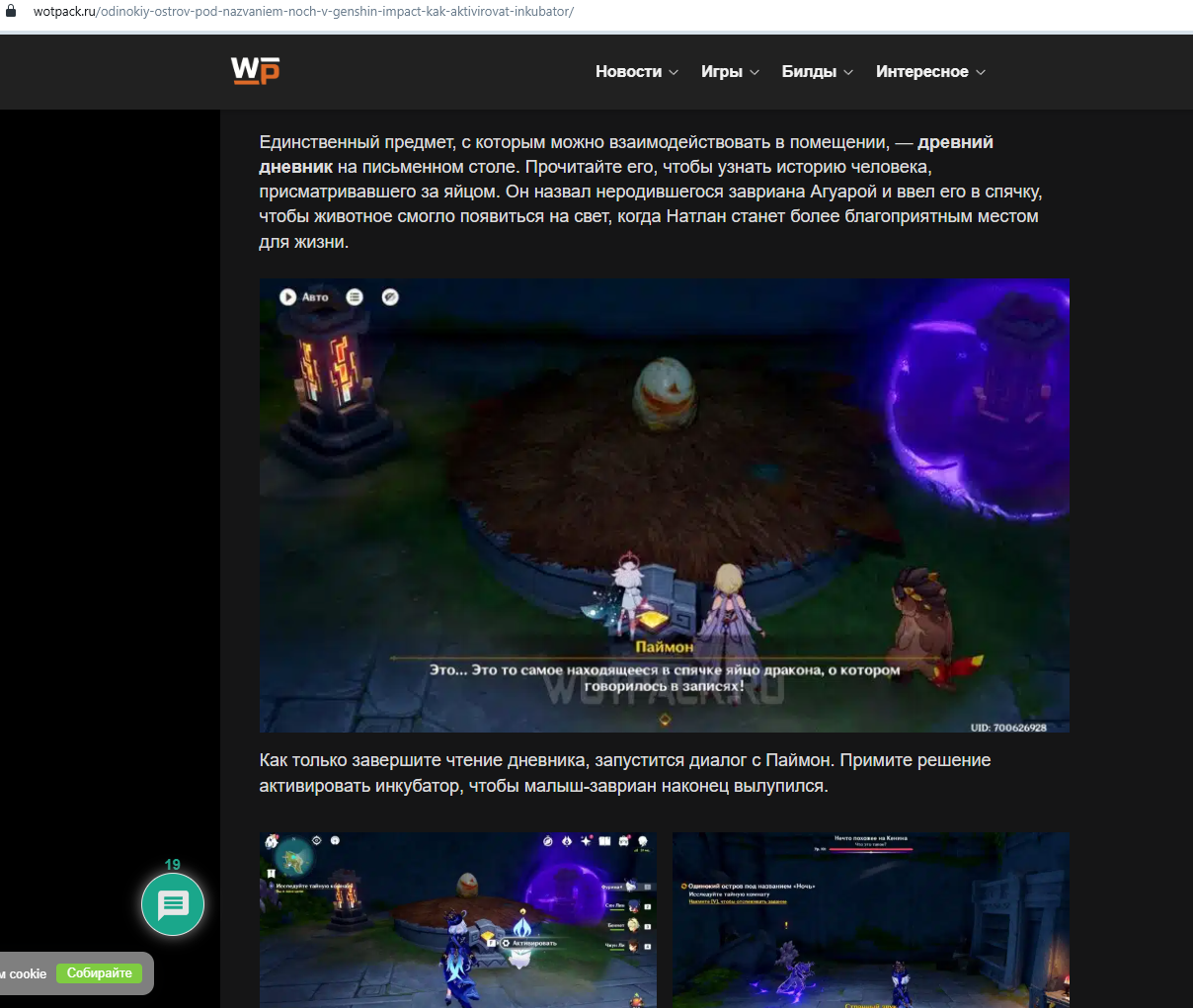Open the Игры menu
Image resolution: width=1193 pixels, height=1008 pixels.
pos(722,72)
